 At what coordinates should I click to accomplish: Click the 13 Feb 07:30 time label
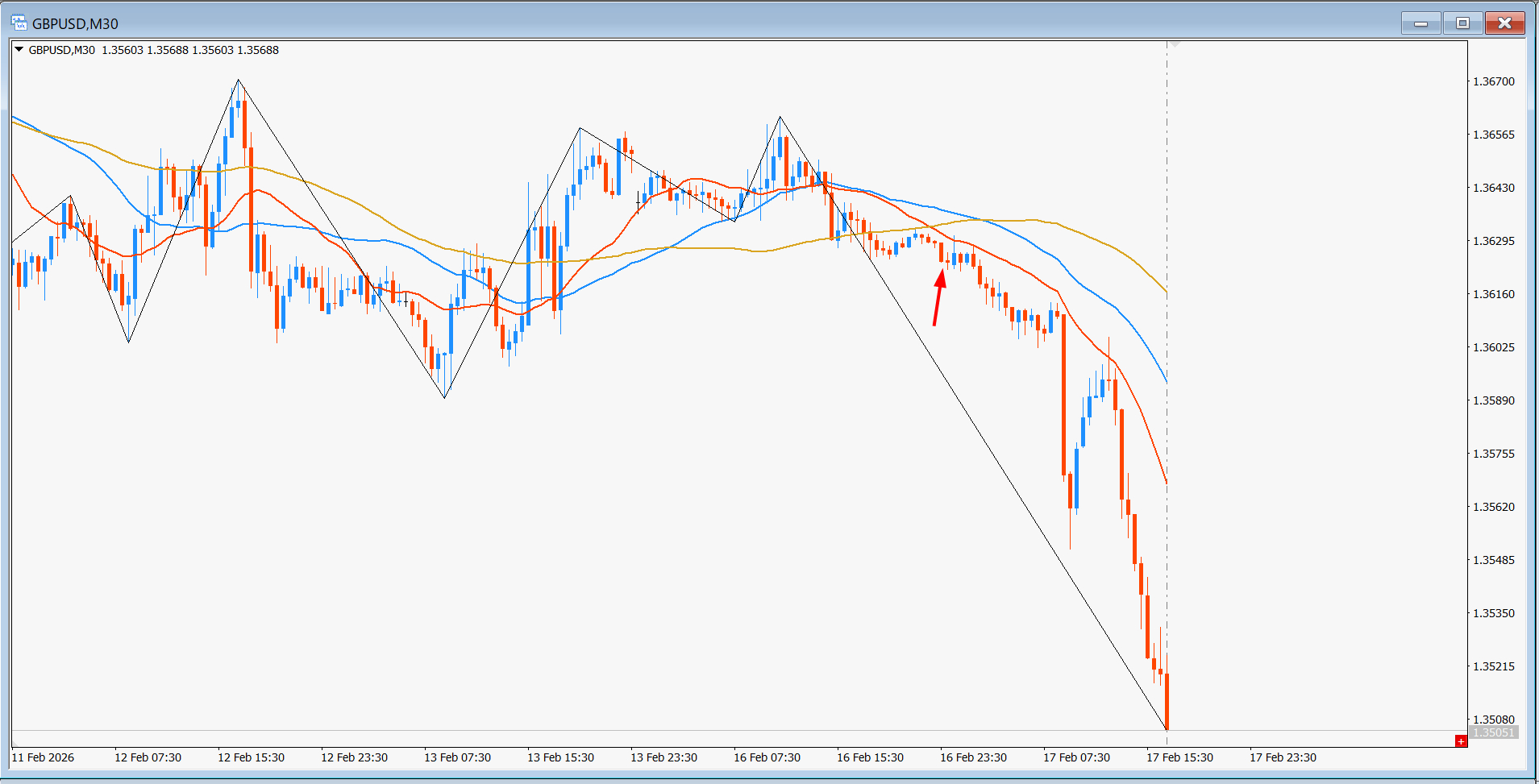[x=457, y=757]
